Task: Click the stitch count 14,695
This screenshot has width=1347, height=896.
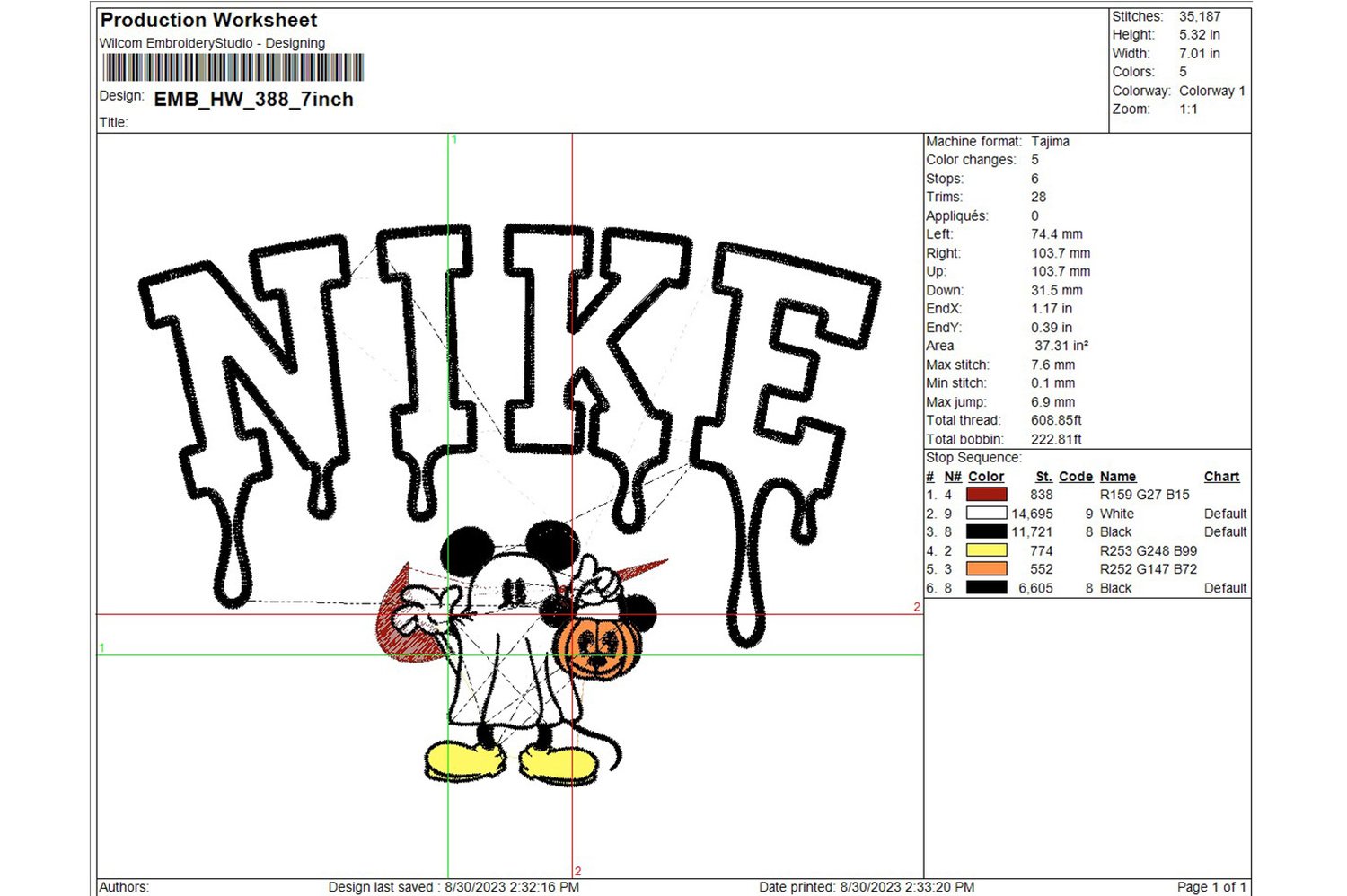Action: (x=1032, y=514)
